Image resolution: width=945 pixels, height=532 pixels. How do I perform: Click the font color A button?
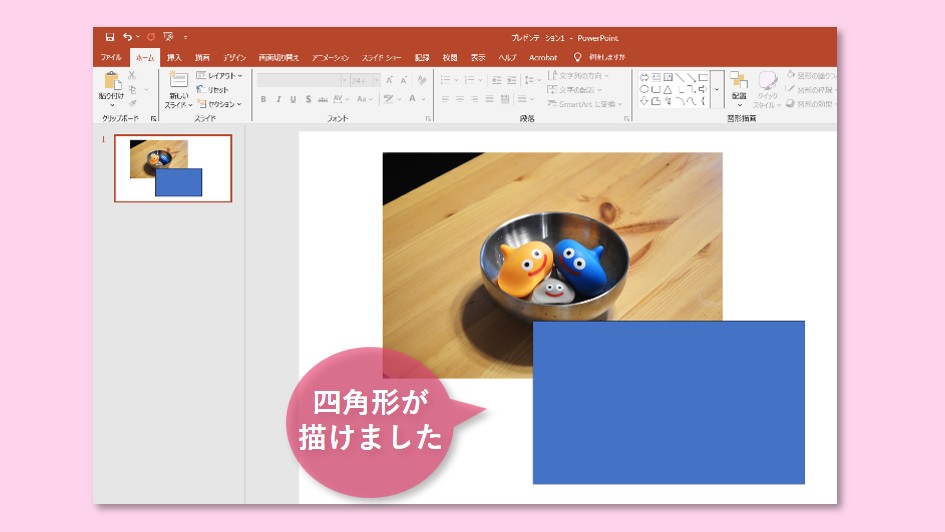pos(412,99)
